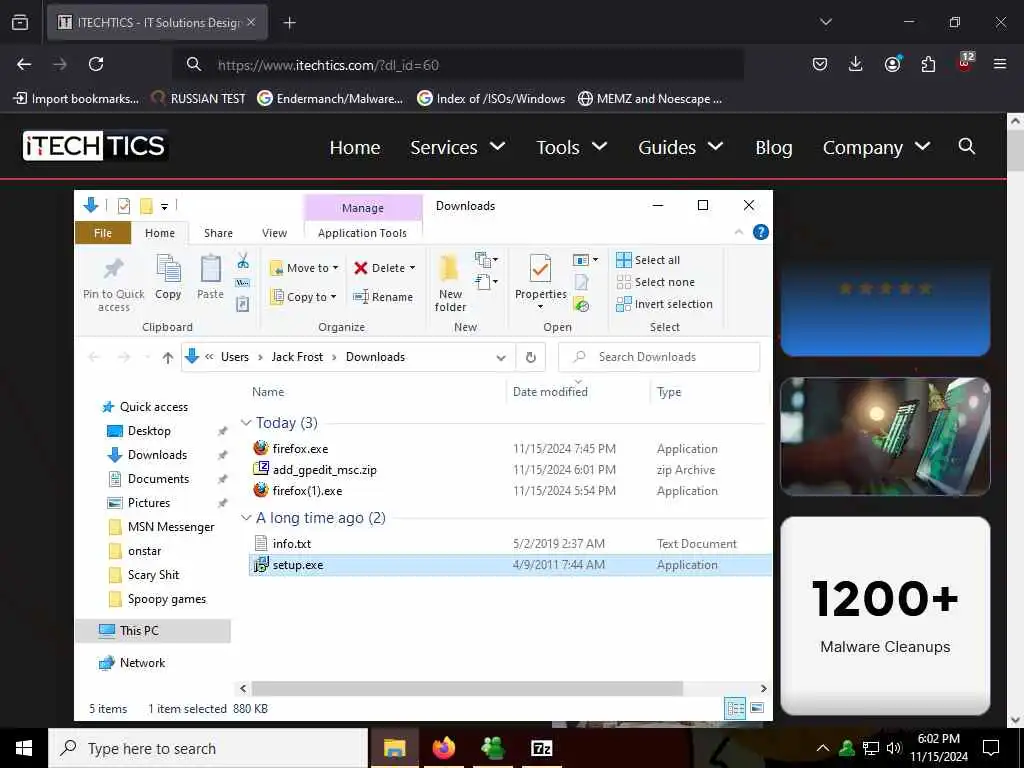Open RUSSIAN TEST bookmark
Screen dimensions: 1024x768
(x=198, y=99)
